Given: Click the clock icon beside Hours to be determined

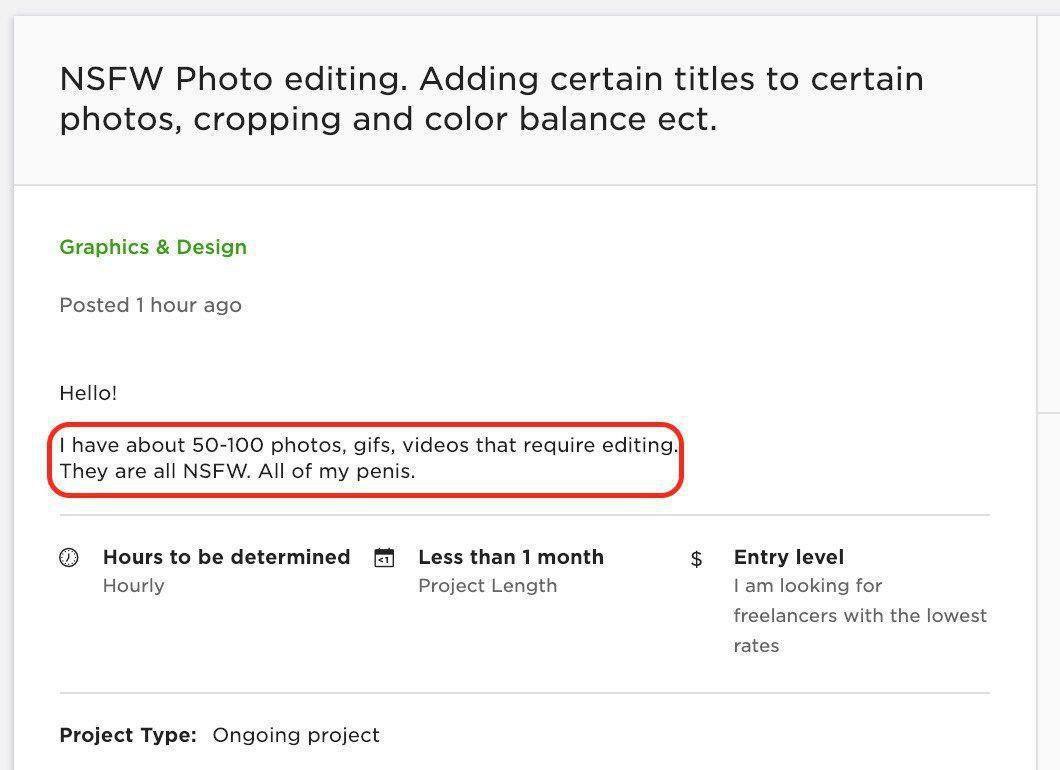Looking at the screenshot, I should click(x=69, y=558).
